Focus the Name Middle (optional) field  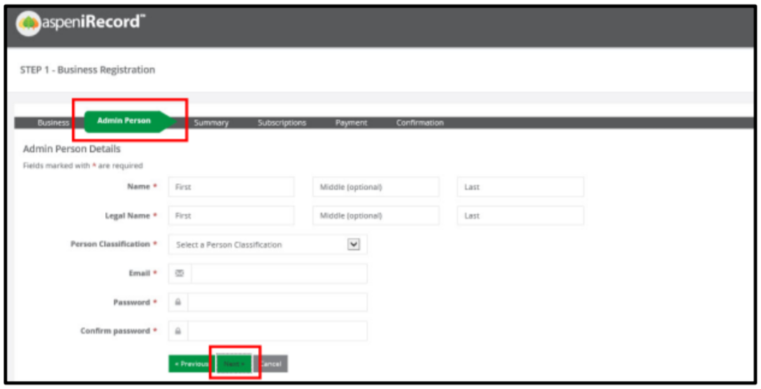(376, 187)
